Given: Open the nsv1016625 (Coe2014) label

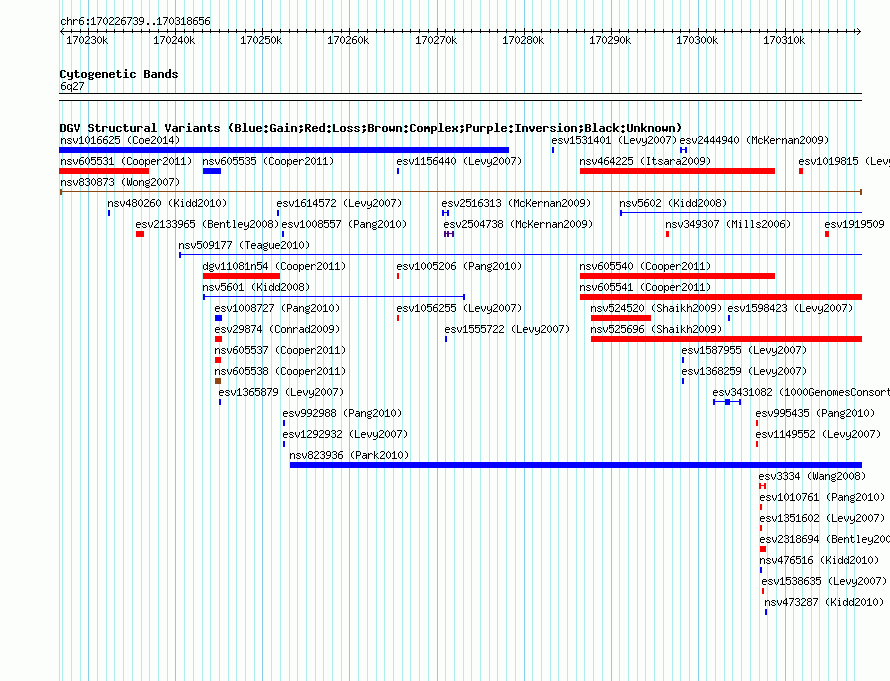Looking at the screenshot, I should pyautogui.click(x=120, y=140).
